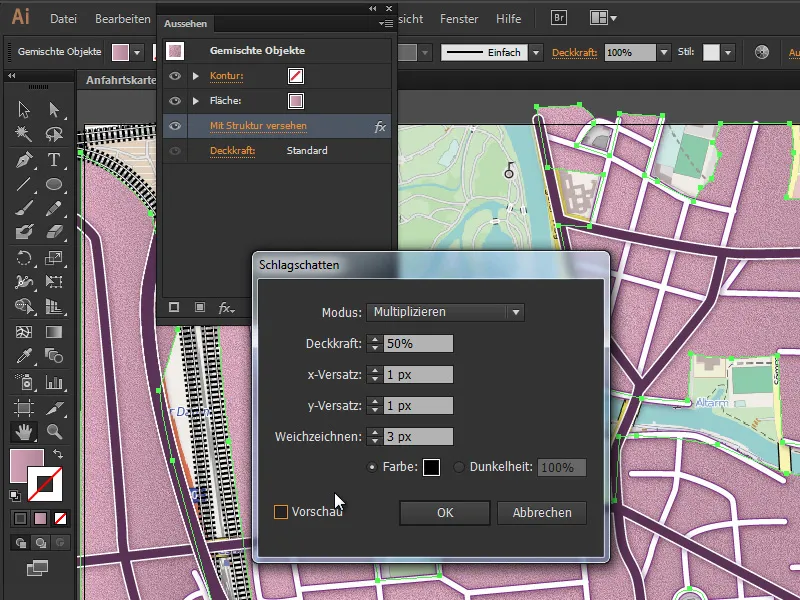Confirm drop shadow with OK

point(444,512)
